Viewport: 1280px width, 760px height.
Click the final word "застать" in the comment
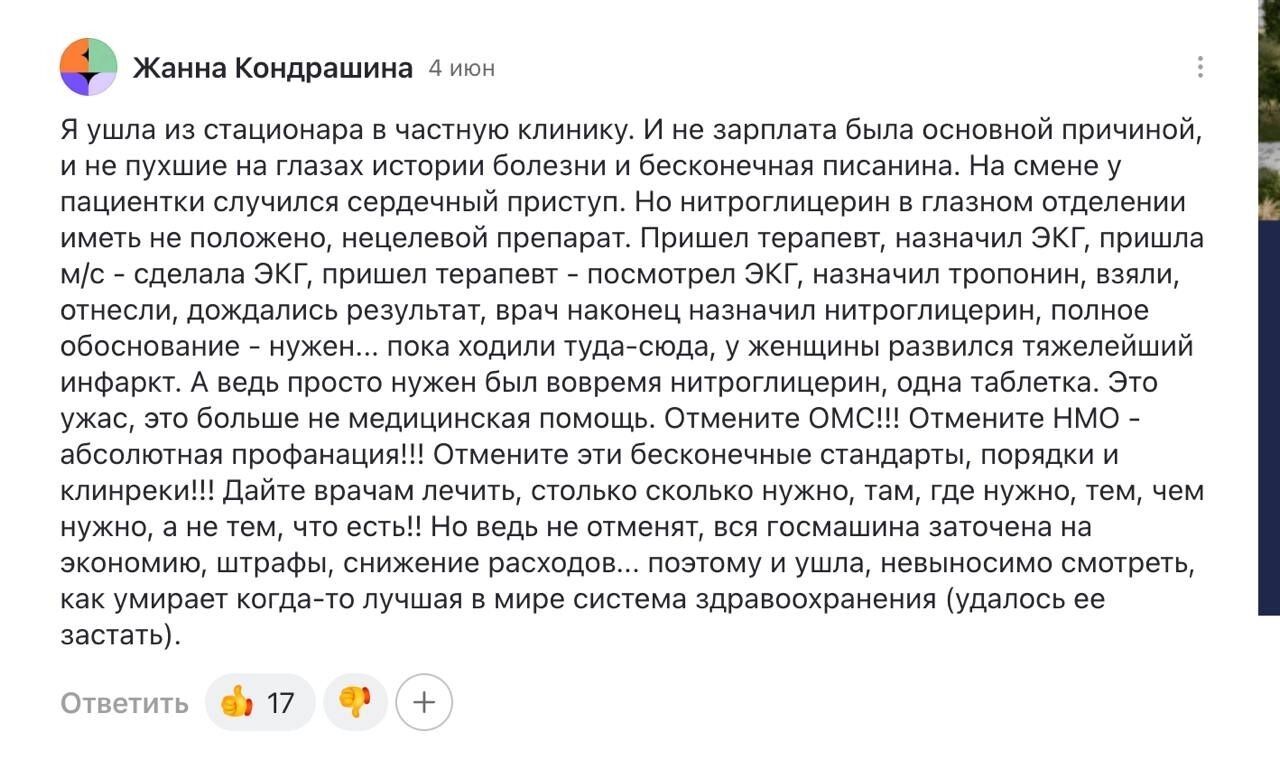[115, 635]
